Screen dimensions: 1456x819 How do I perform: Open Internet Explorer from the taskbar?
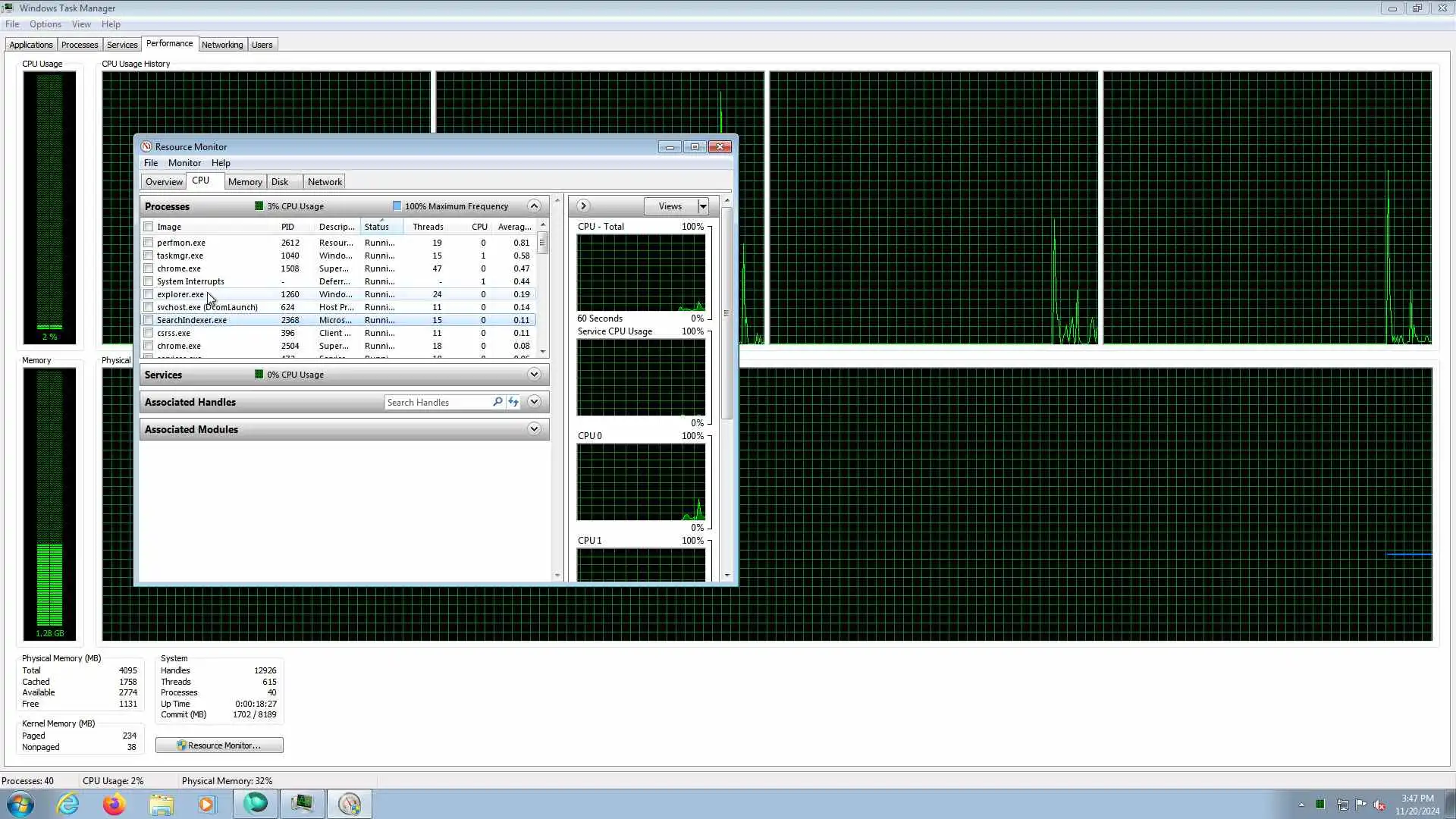click(68, 804)
